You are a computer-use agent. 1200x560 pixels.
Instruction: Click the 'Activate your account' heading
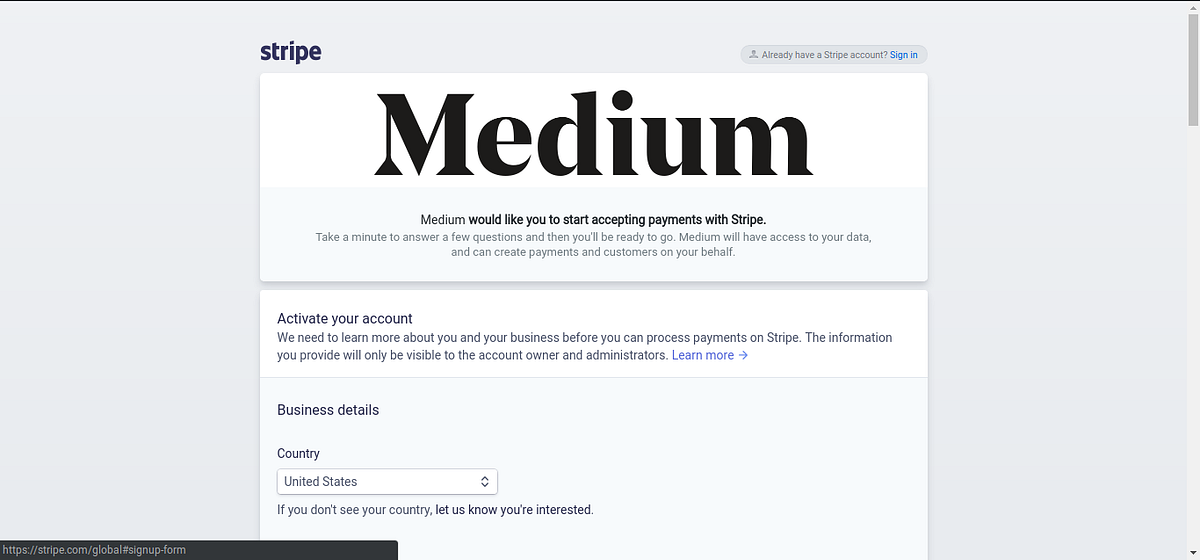[345, 318]
